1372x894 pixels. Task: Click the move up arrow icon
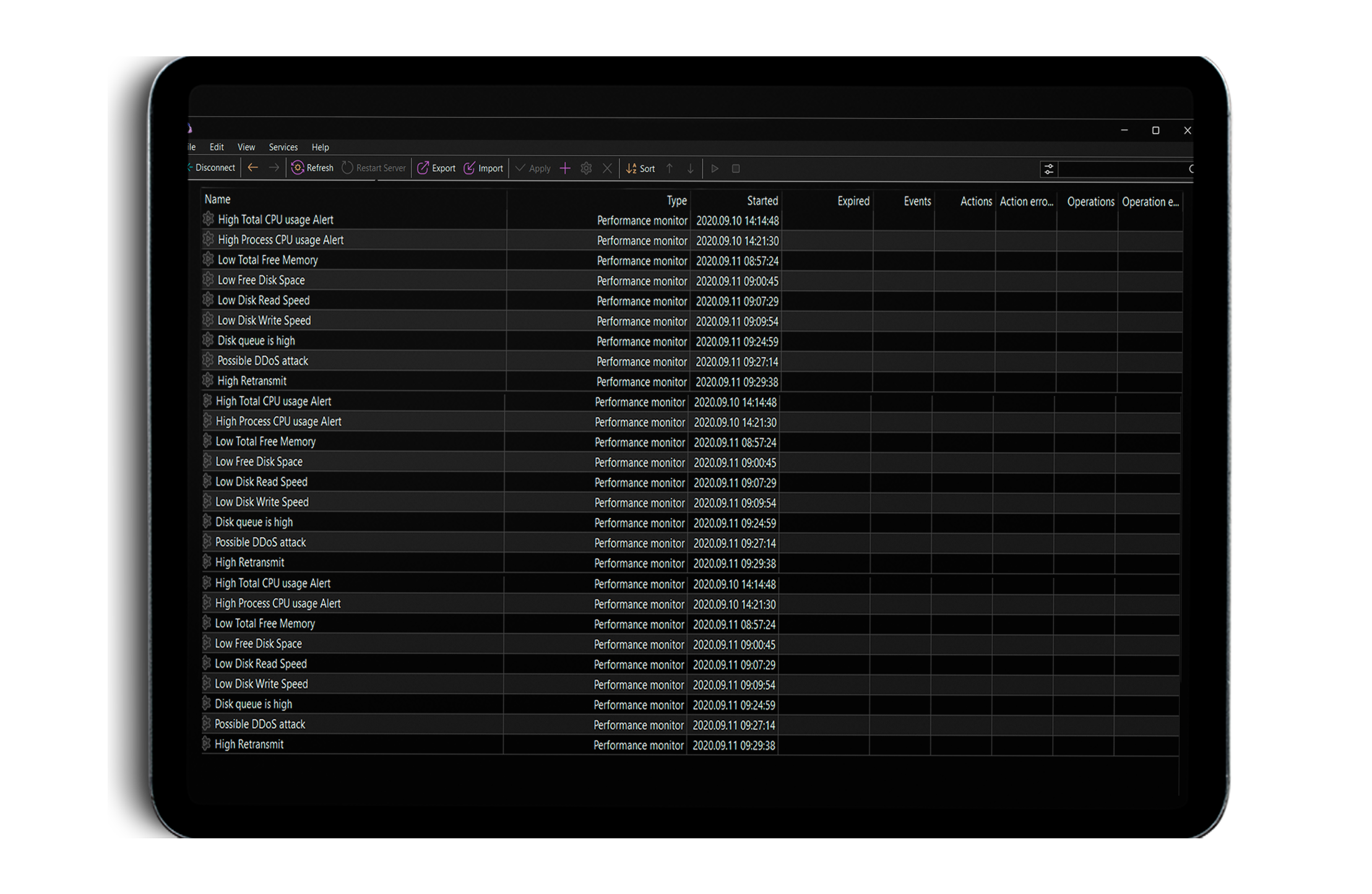tap(670, 168)
